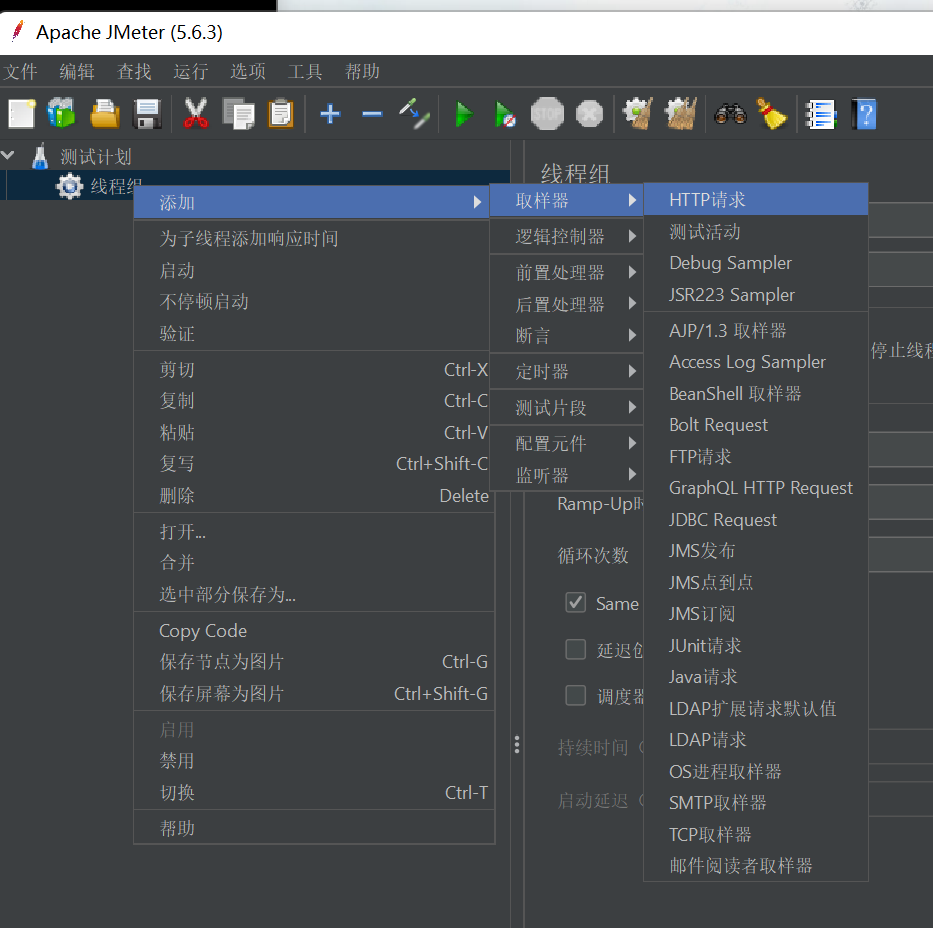Open the 查找 menu
The height and width of the screenshot is (928, 933).
point(134,71)
